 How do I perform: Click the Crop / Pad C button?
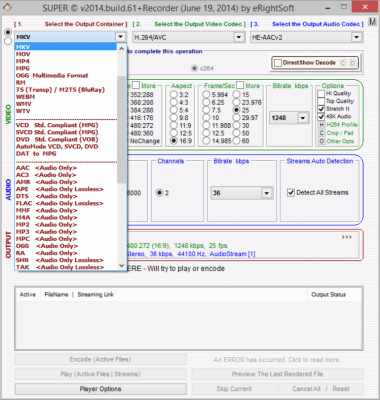[321, 133]
